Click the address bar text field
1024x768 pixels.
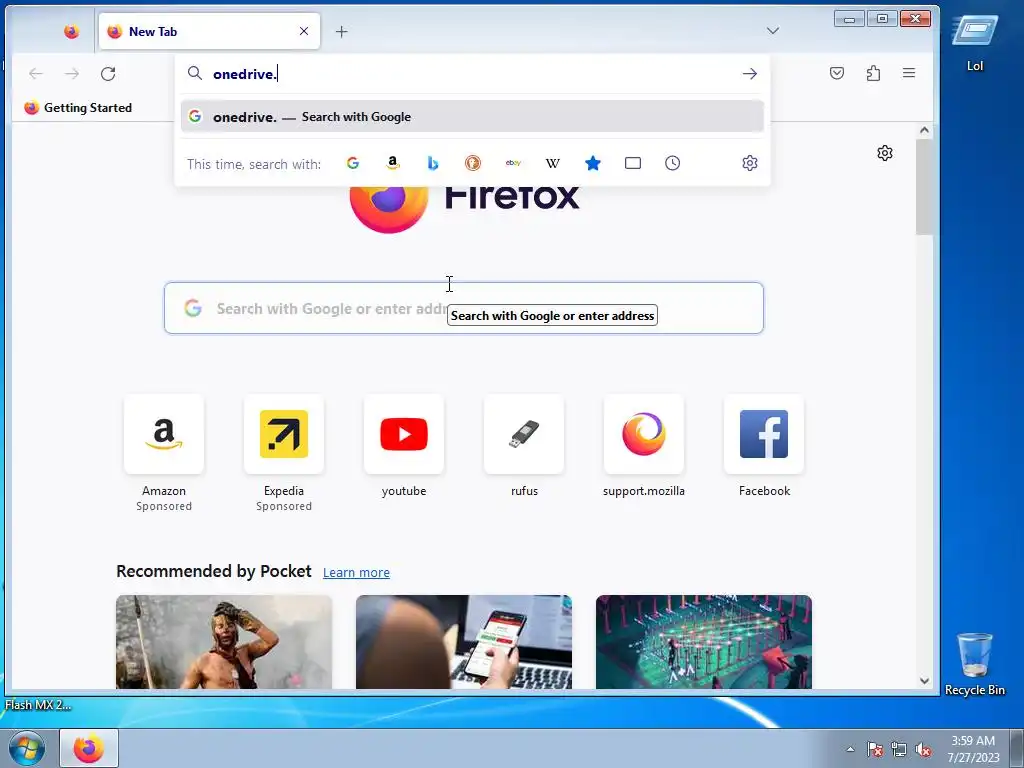point(473,74)
